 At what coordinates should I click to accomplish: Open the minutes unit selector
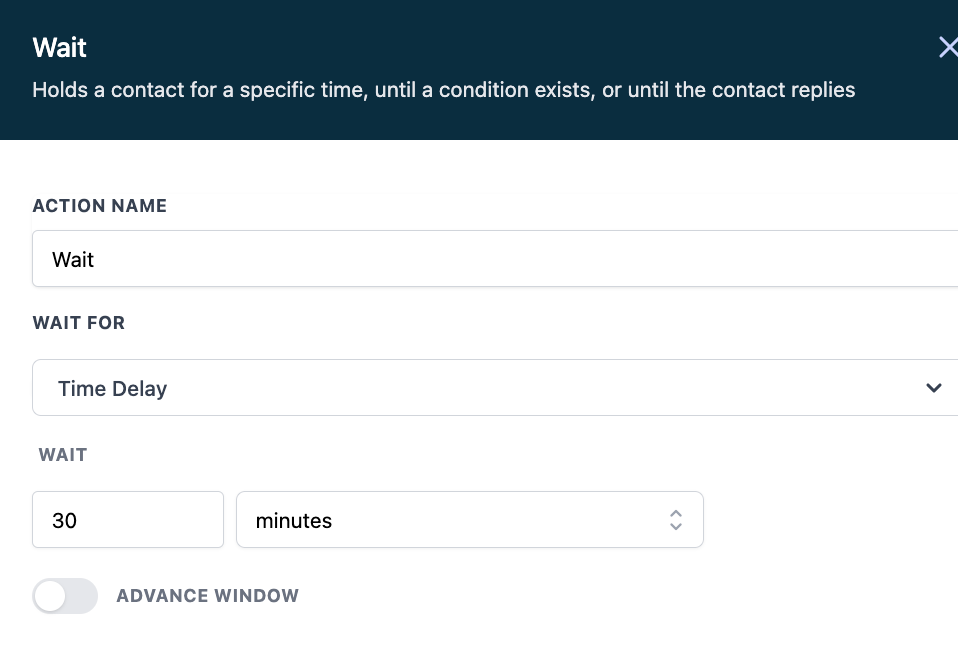(469, 520)
